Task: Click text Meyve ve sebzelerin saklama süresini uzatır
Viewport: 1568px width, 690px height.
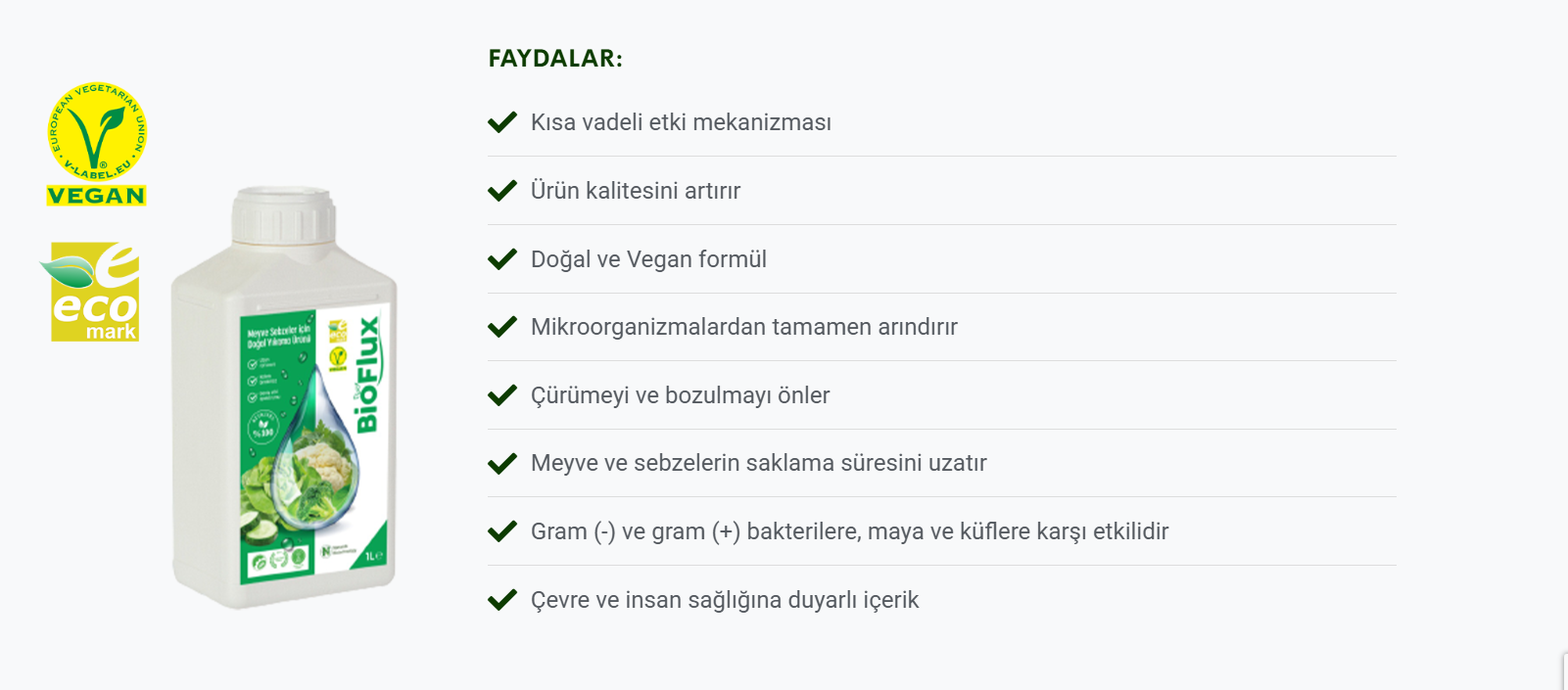Action: 759,463
